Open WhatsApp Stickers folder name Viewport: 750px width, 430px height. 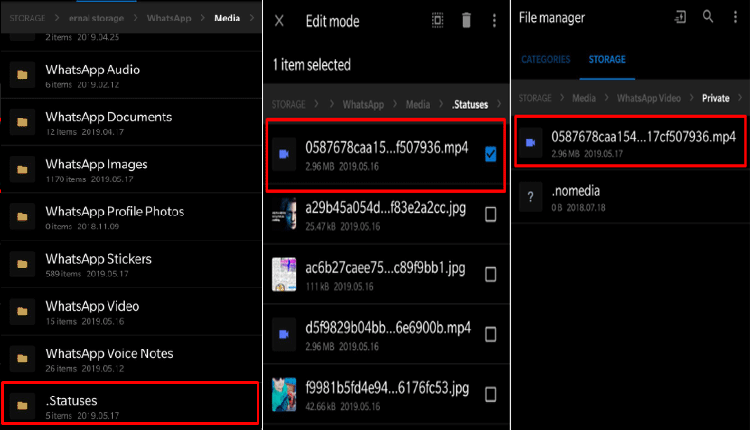tap(99, 259)
